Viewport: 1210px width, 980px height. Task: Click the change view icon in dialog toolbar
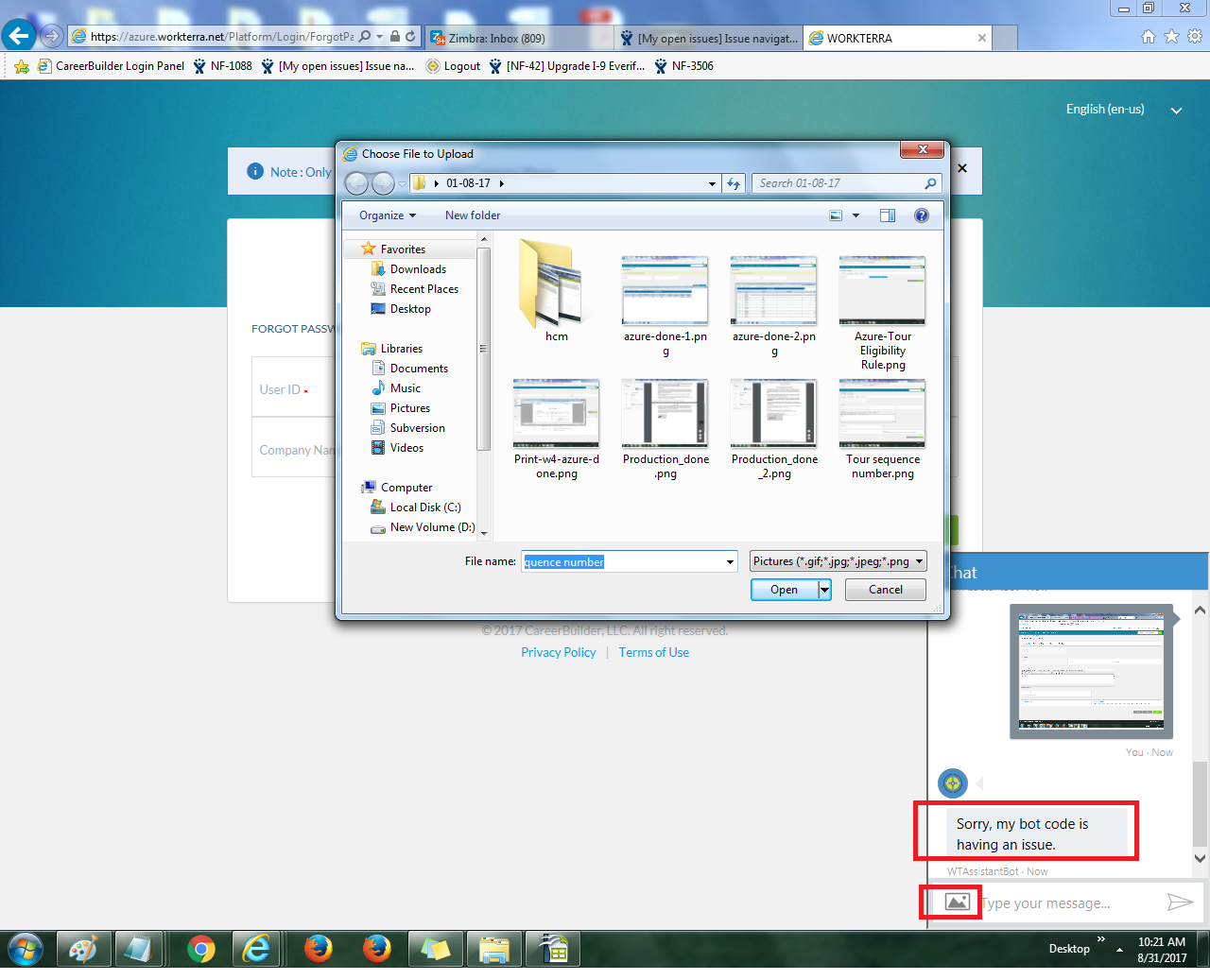[x=836, y=215]
